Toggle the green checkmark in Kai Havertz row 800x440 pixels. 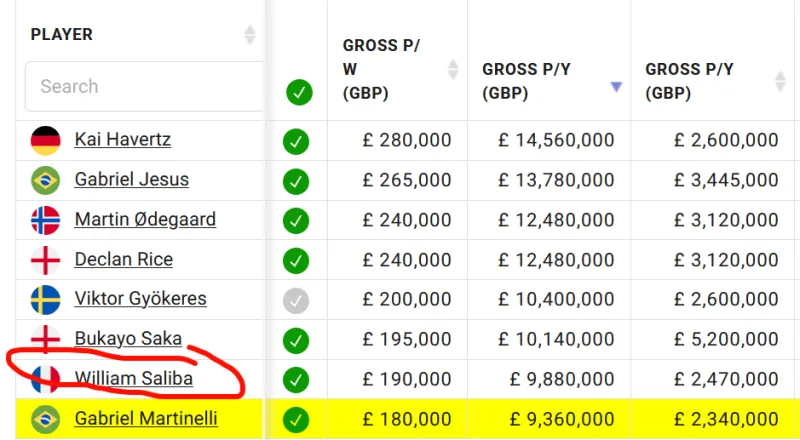click(296, 141)
